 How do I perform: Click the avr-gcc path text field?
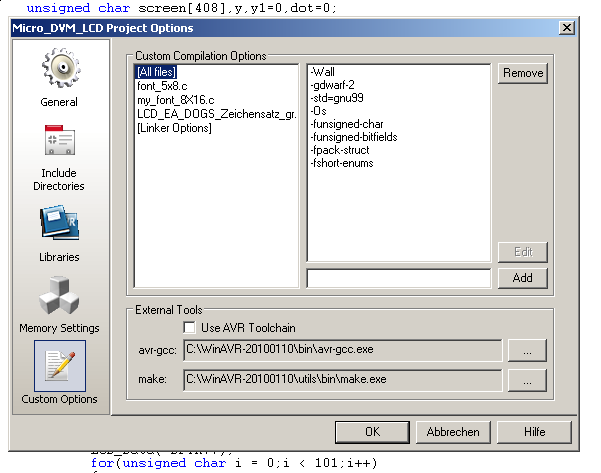point(343,350)
